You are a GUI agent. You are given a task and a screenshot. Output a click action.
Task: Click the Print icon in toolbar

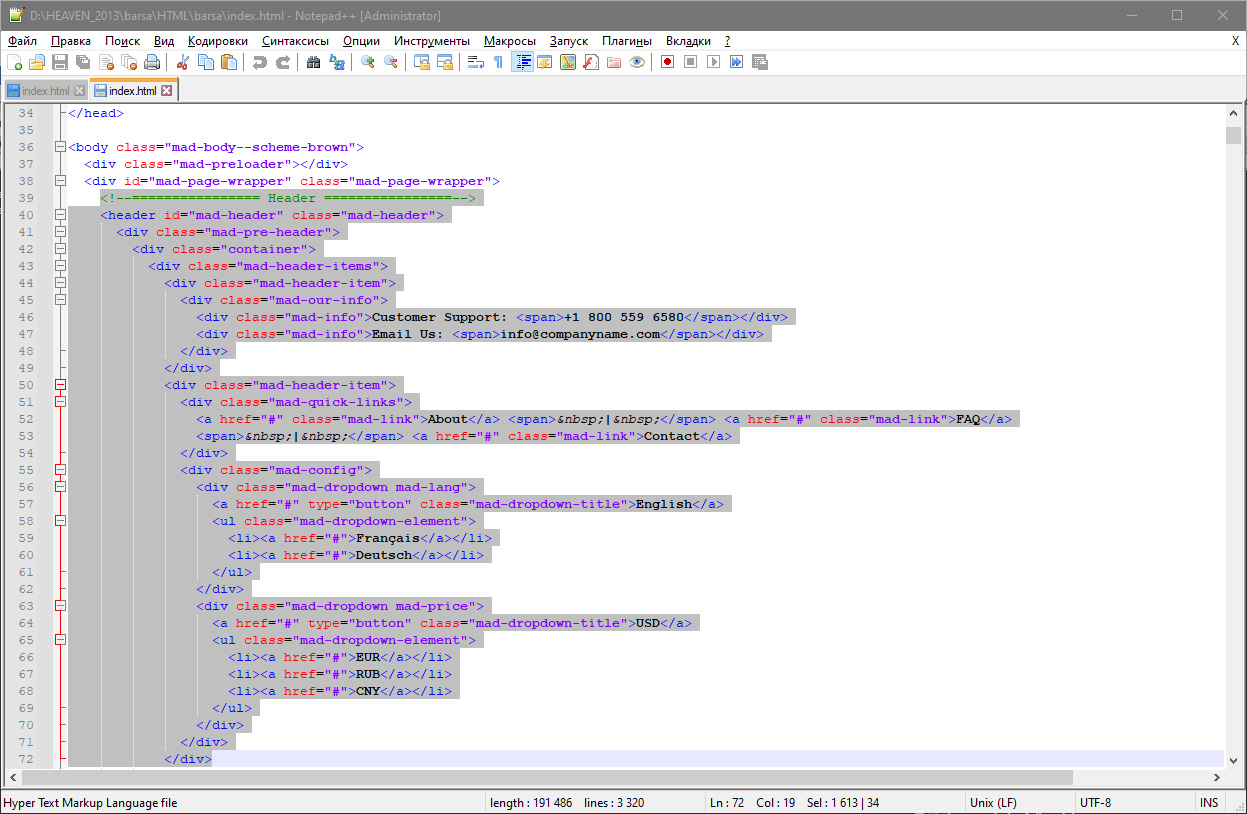[x=152, y=62]
